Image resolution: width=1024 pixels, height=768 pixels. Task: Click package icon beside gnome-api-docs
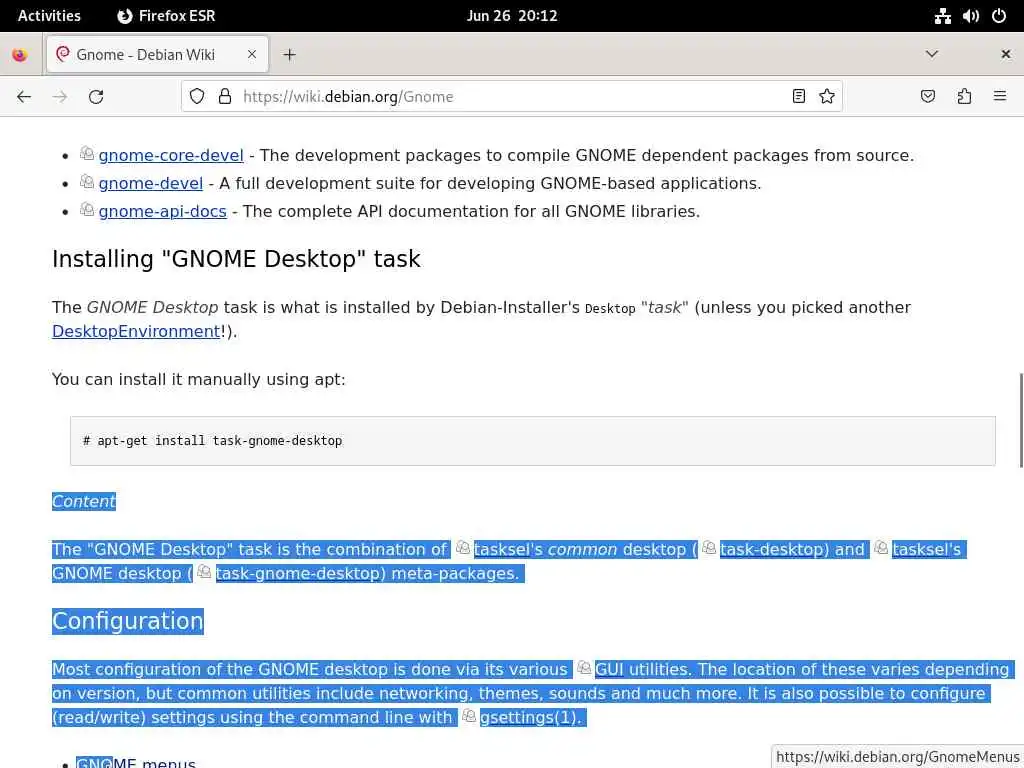coord(87,210)
